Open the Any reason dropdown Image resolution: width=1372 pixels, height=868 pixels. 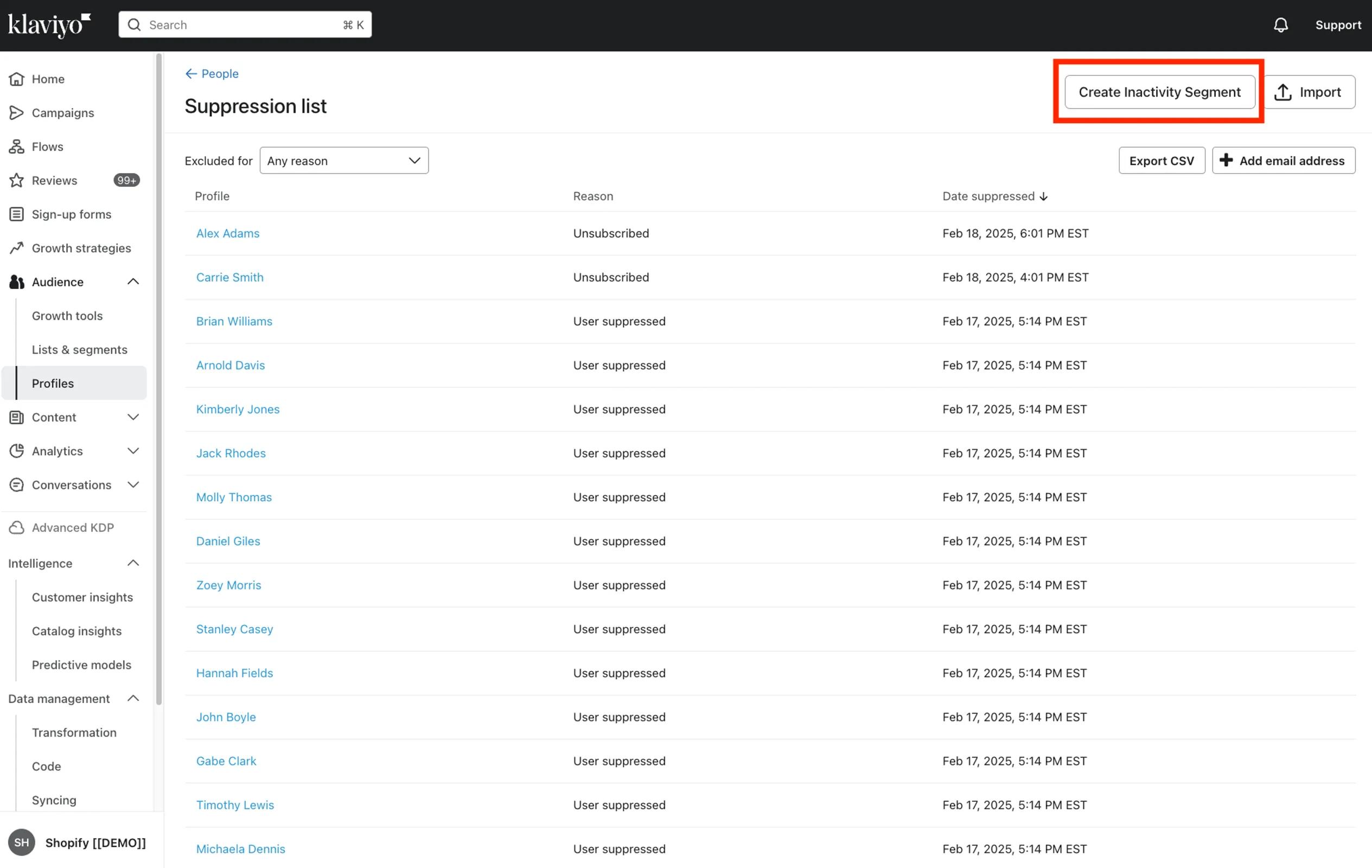(x=343, y=161)
